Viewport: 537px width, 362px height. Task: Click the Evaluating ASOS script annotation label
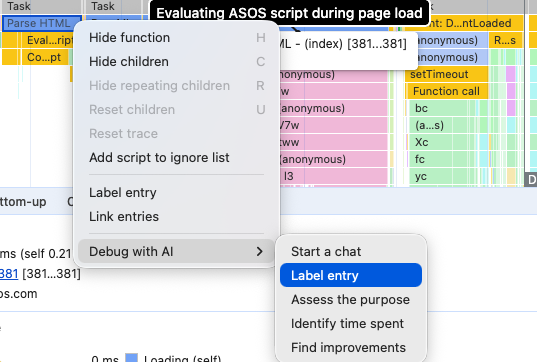click(x=289, y=13)
